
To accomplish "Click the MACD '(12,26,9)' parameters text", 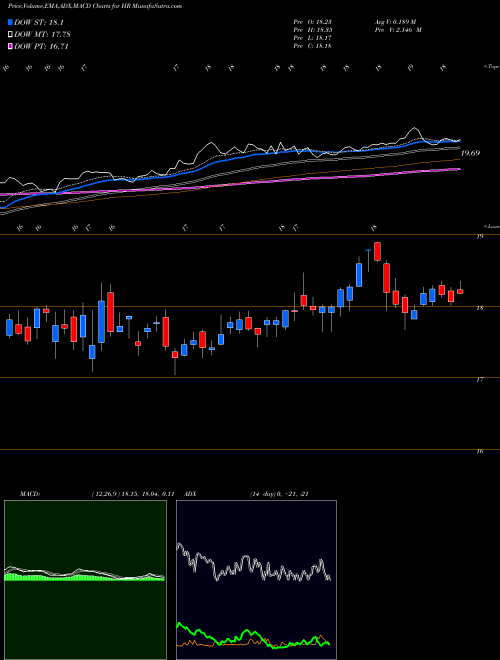I will [x=106, y=494].
